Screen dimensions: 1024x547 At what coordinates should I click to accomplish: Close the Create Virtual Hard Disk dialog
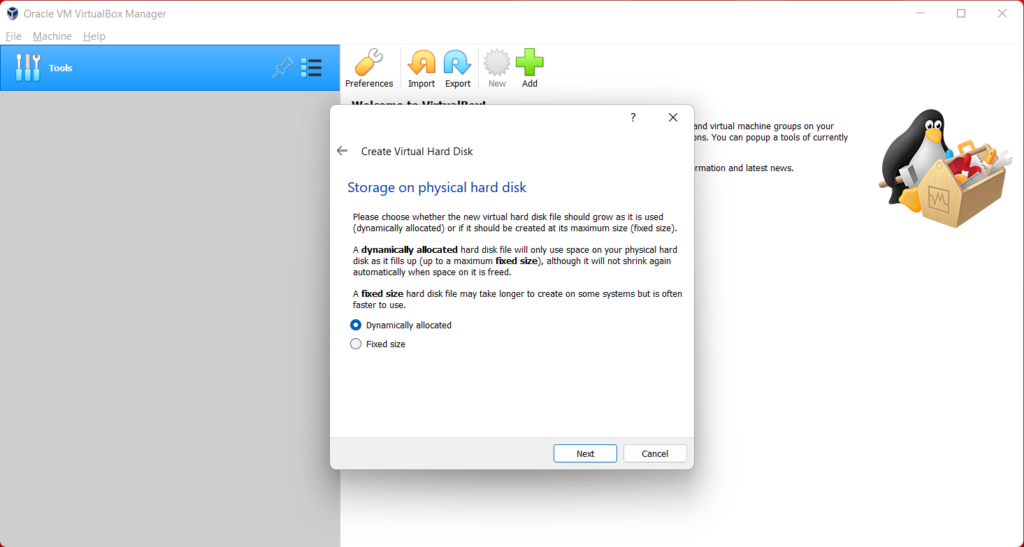coord(673,117)
